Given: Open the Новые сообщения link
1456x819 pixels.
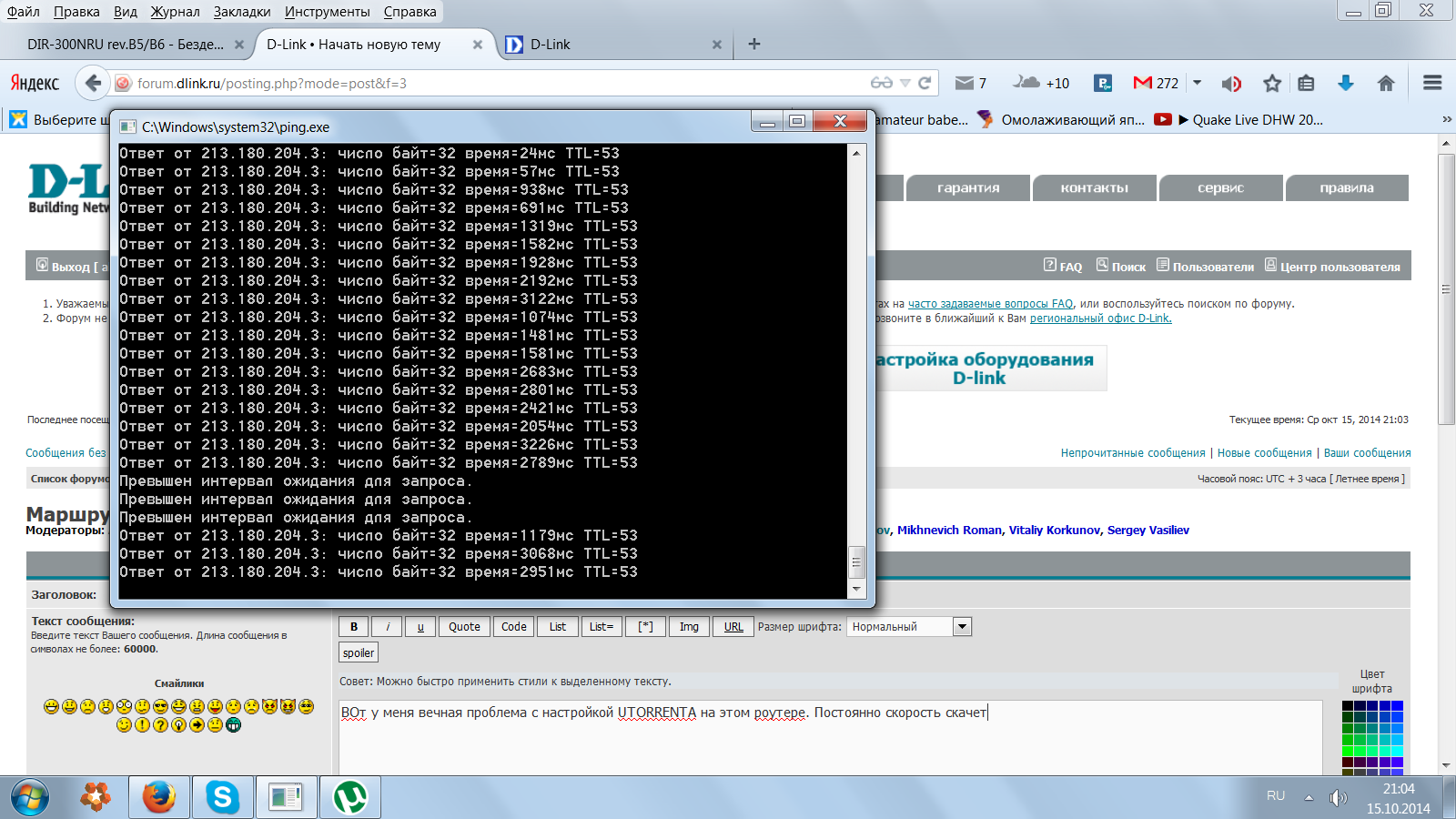Looking at the screenshot, I should (x=1264, y=452).
